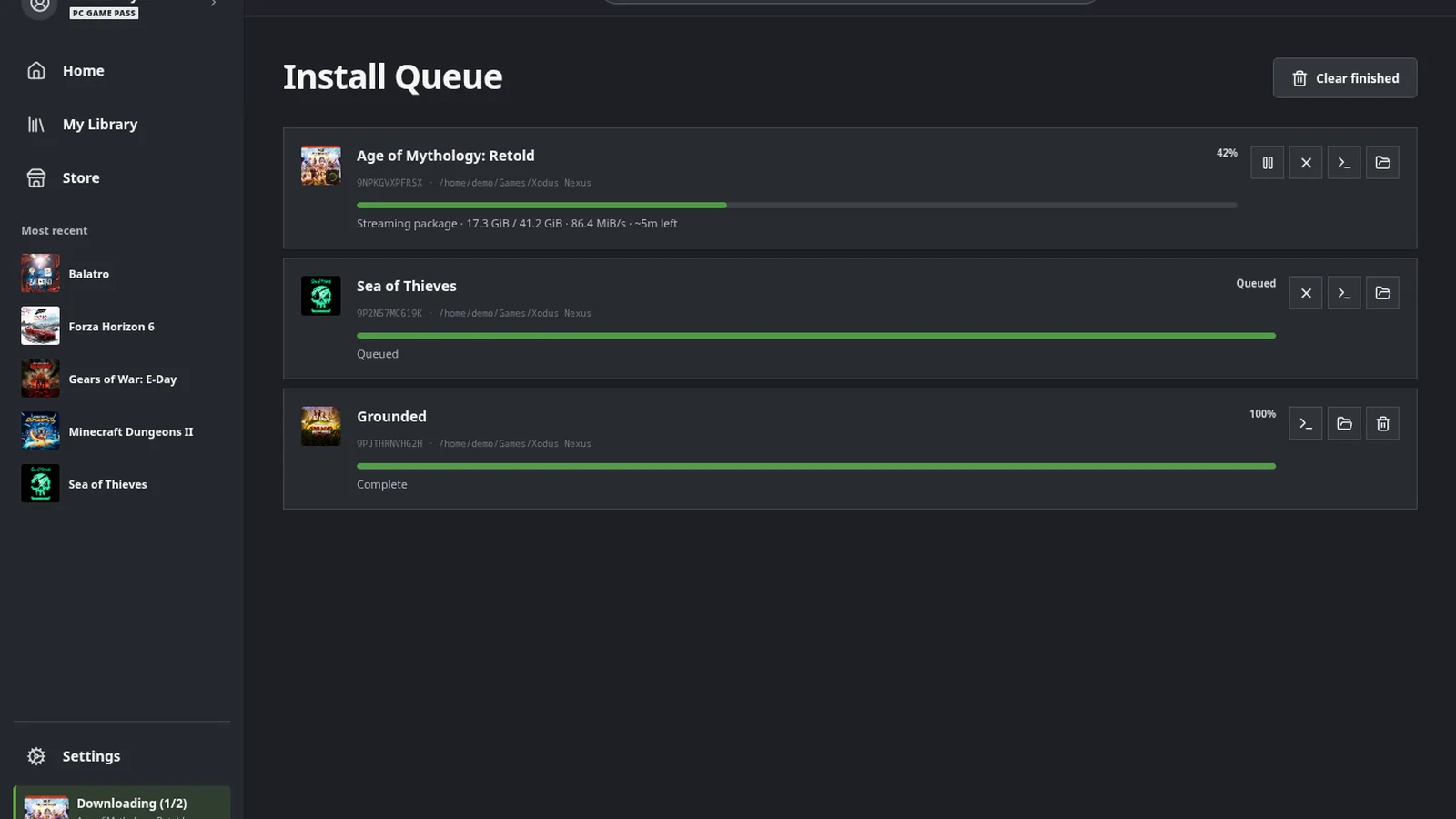1456x819 pixels.
Task: Click the Clear finished button
Action: tap(1344, 78)
